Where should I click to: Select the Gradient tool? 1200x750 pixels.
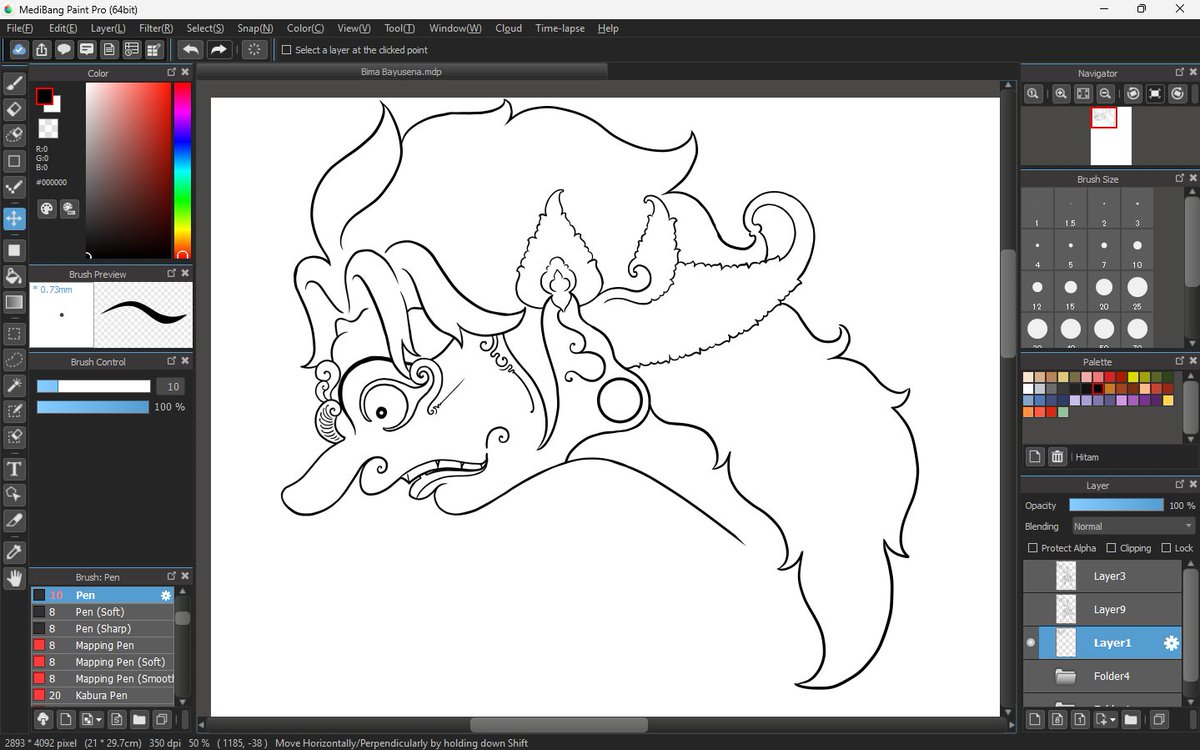14,302
